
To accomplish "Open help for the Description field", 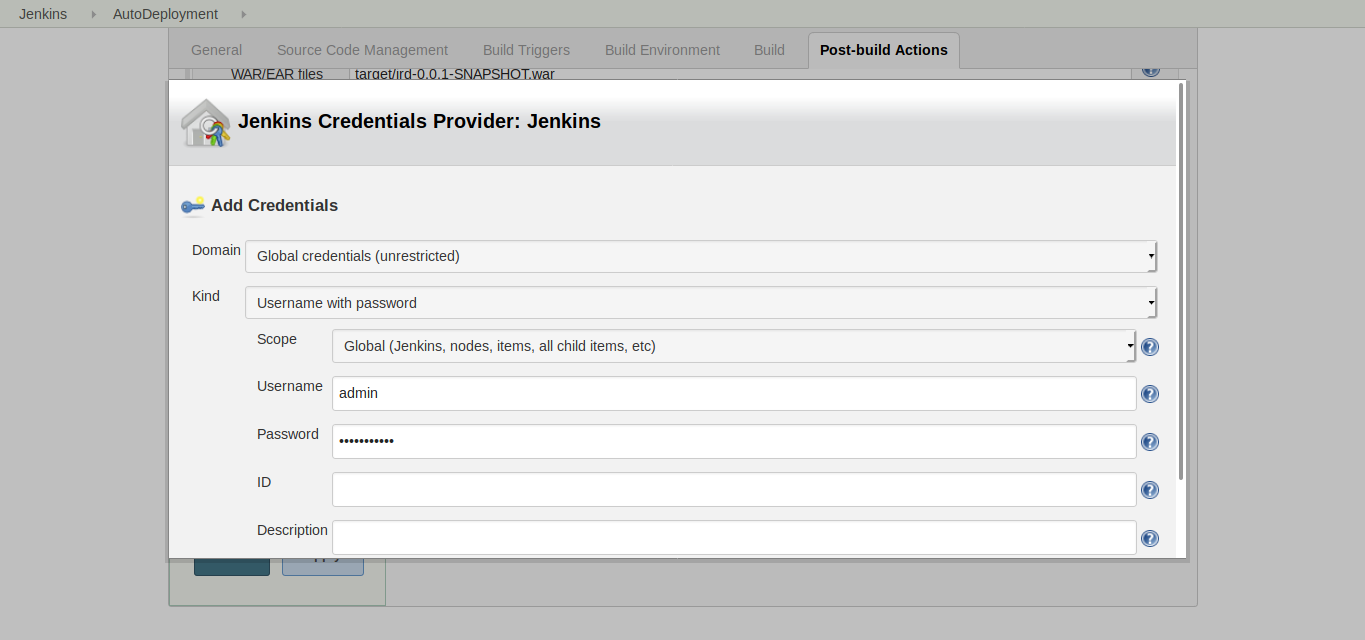I will [x=1150, y=538].
